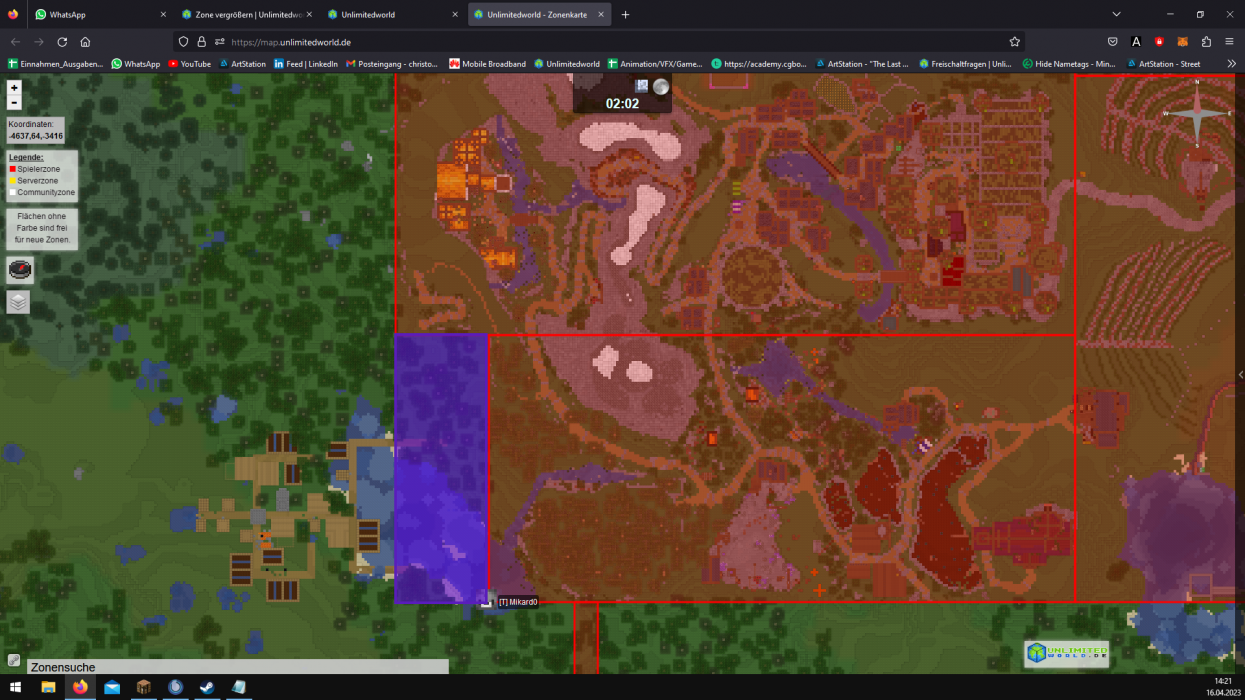Open the Firefox account 'A' icon

point(1136,42)
